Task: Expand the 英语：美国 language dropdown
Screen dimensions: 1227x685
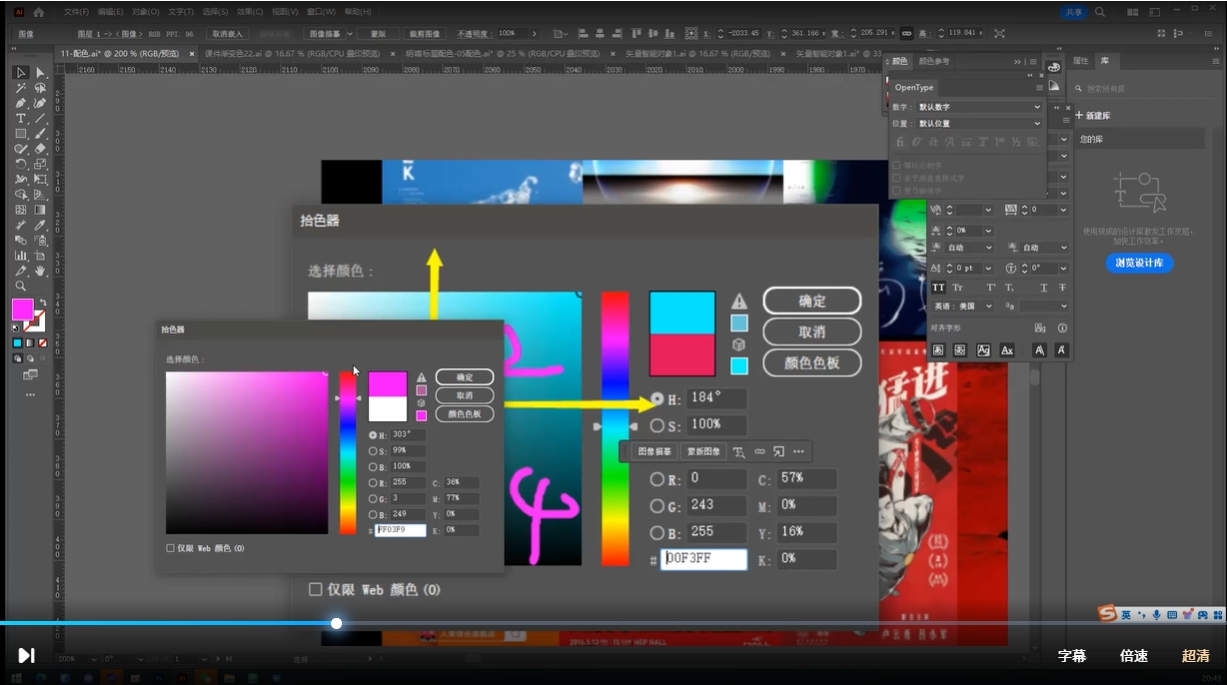Action: [963, 306]
